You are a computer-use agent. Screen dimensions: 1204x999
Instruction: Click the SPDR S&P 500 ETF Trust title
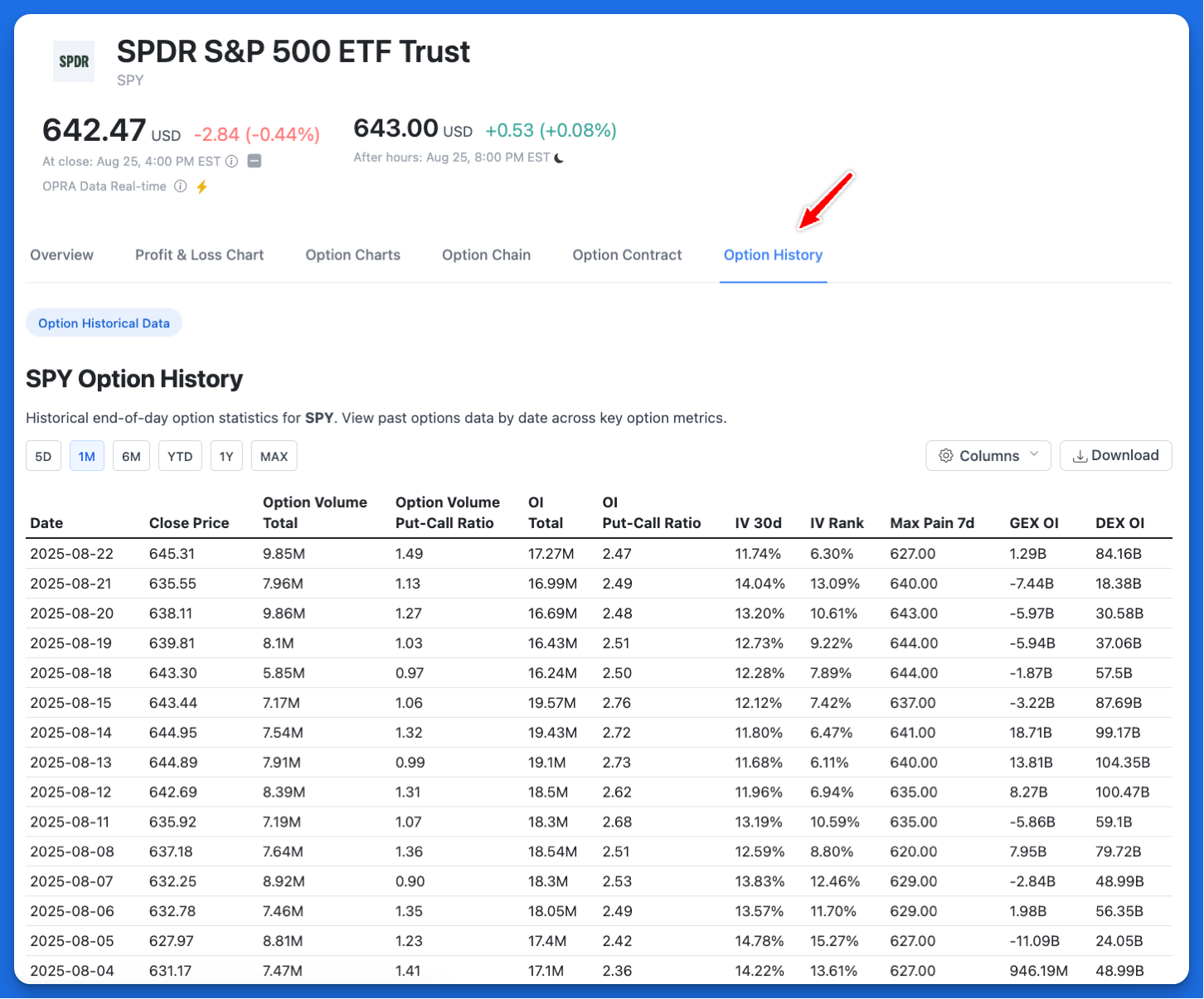[294, 51]
